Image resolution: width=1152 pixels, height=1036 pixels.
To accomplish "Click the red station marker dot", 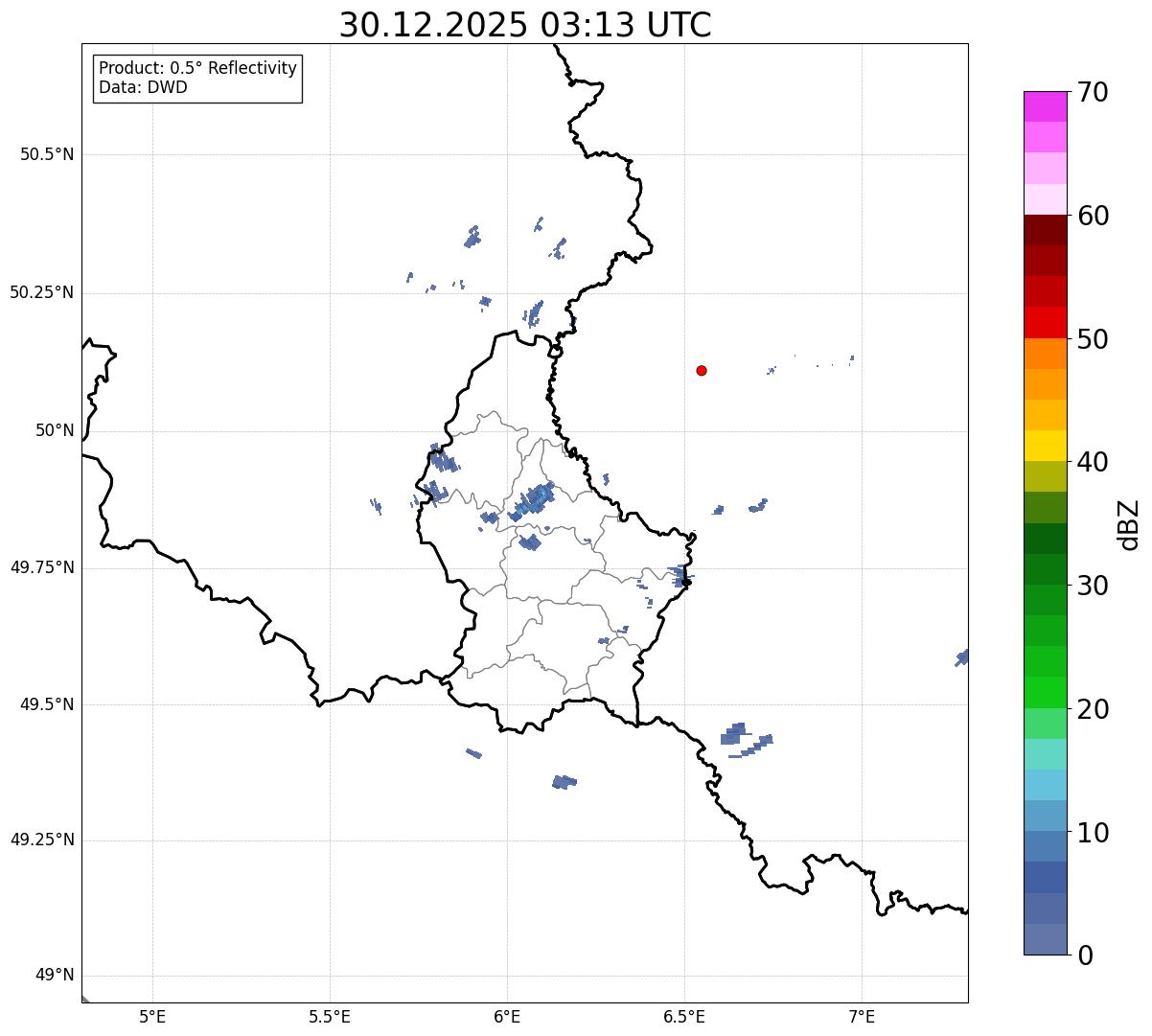I will pyautogui.click(x=702, y=370).
